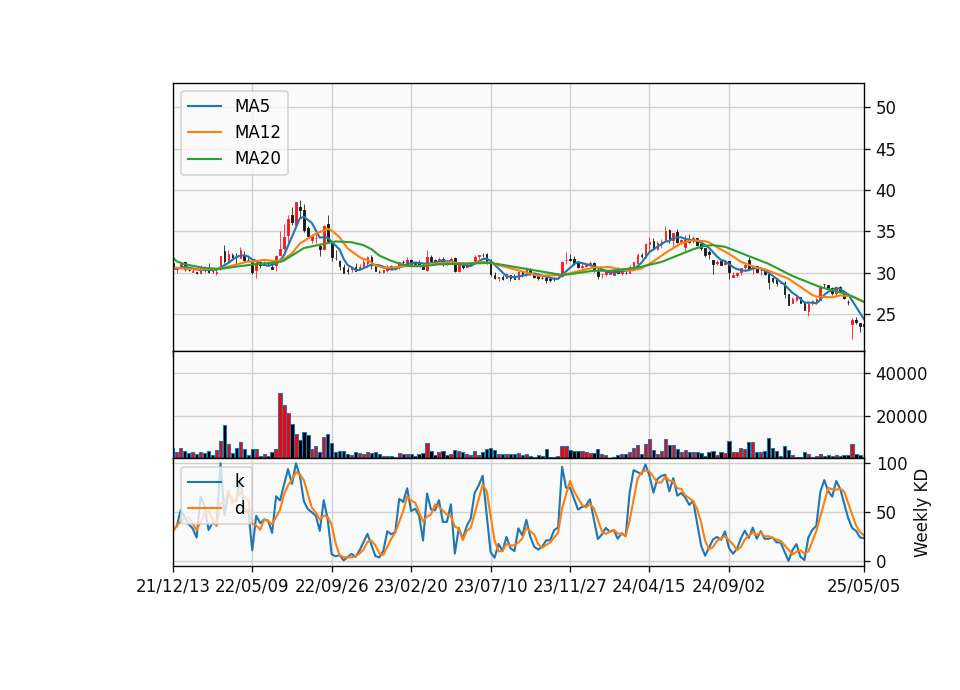
Task: Click the 23/07/10 date axis label
Action: tap(490, 587)
